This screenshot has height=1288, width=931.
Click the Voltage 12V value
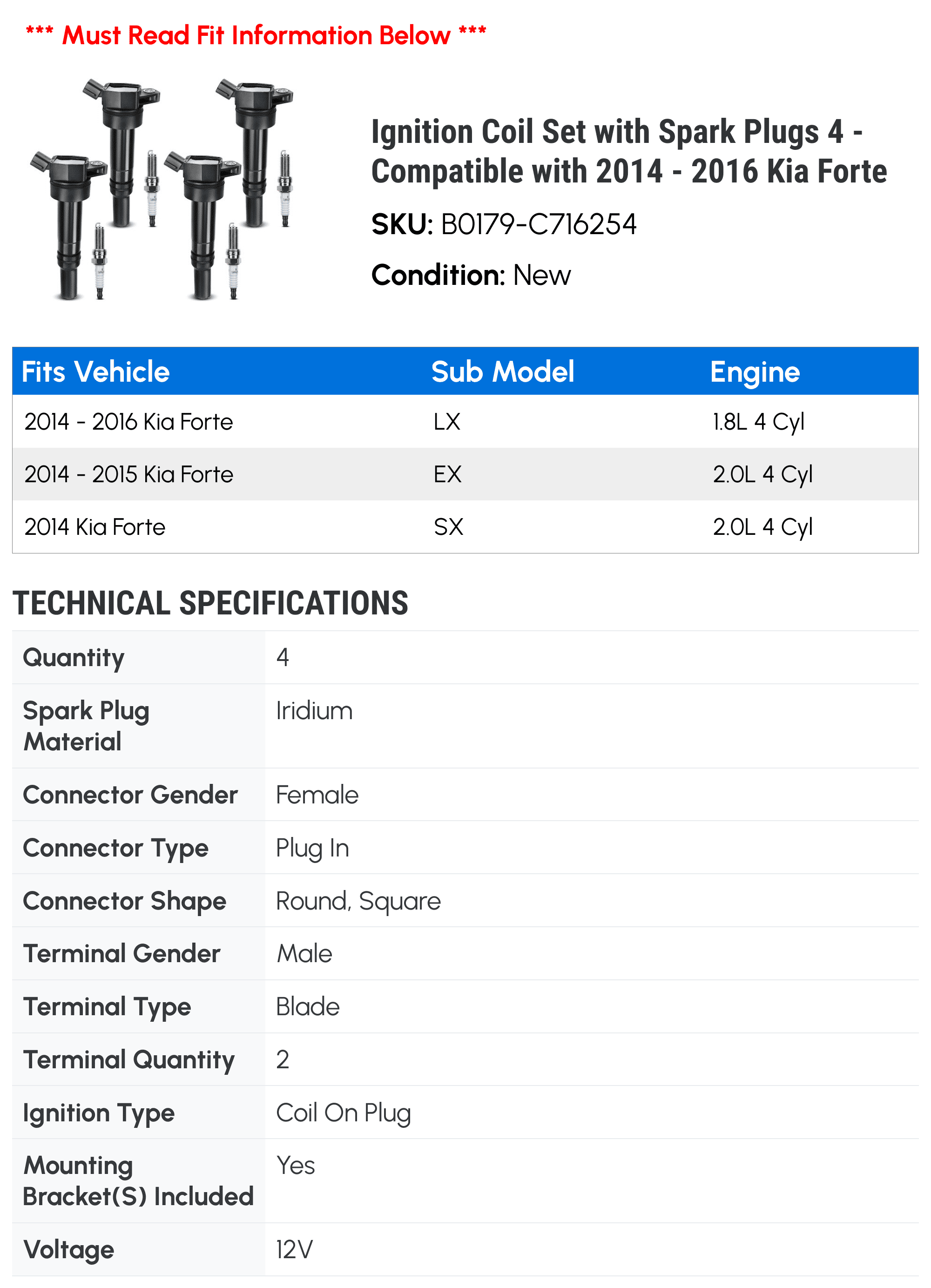click(294, 1249)
